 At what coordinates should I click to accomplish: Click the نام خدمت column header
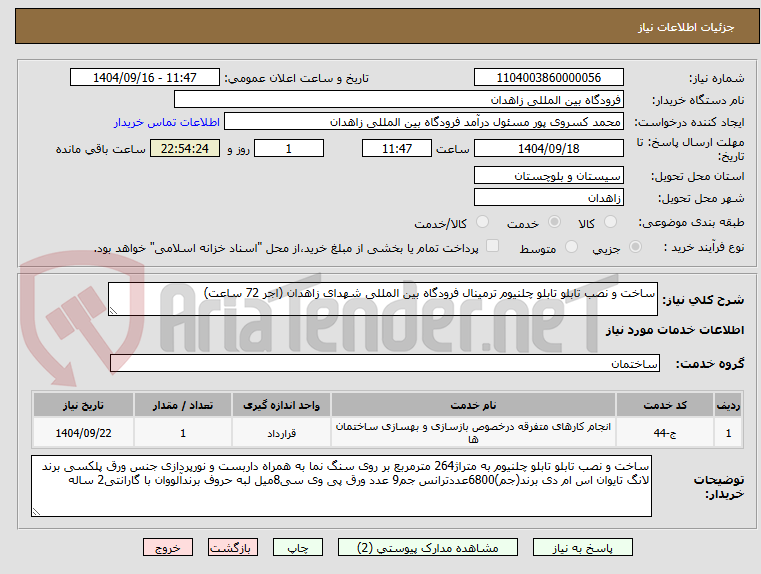[x=473, y=405]
